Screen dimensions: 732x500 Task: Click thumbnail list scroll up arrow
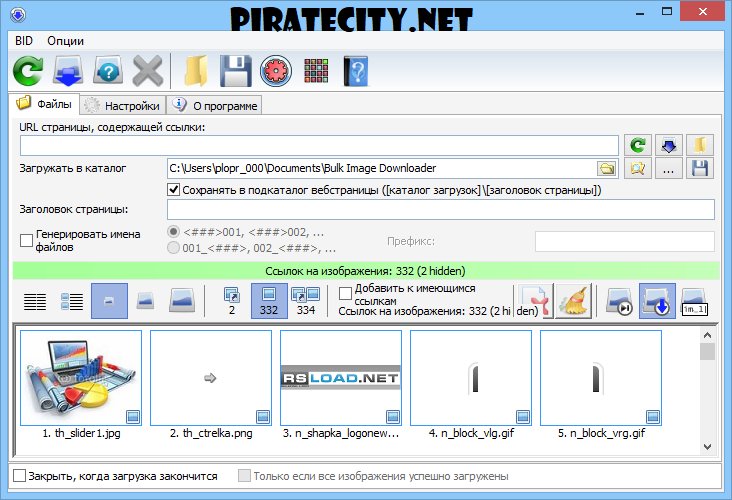(x=707, y=335)
